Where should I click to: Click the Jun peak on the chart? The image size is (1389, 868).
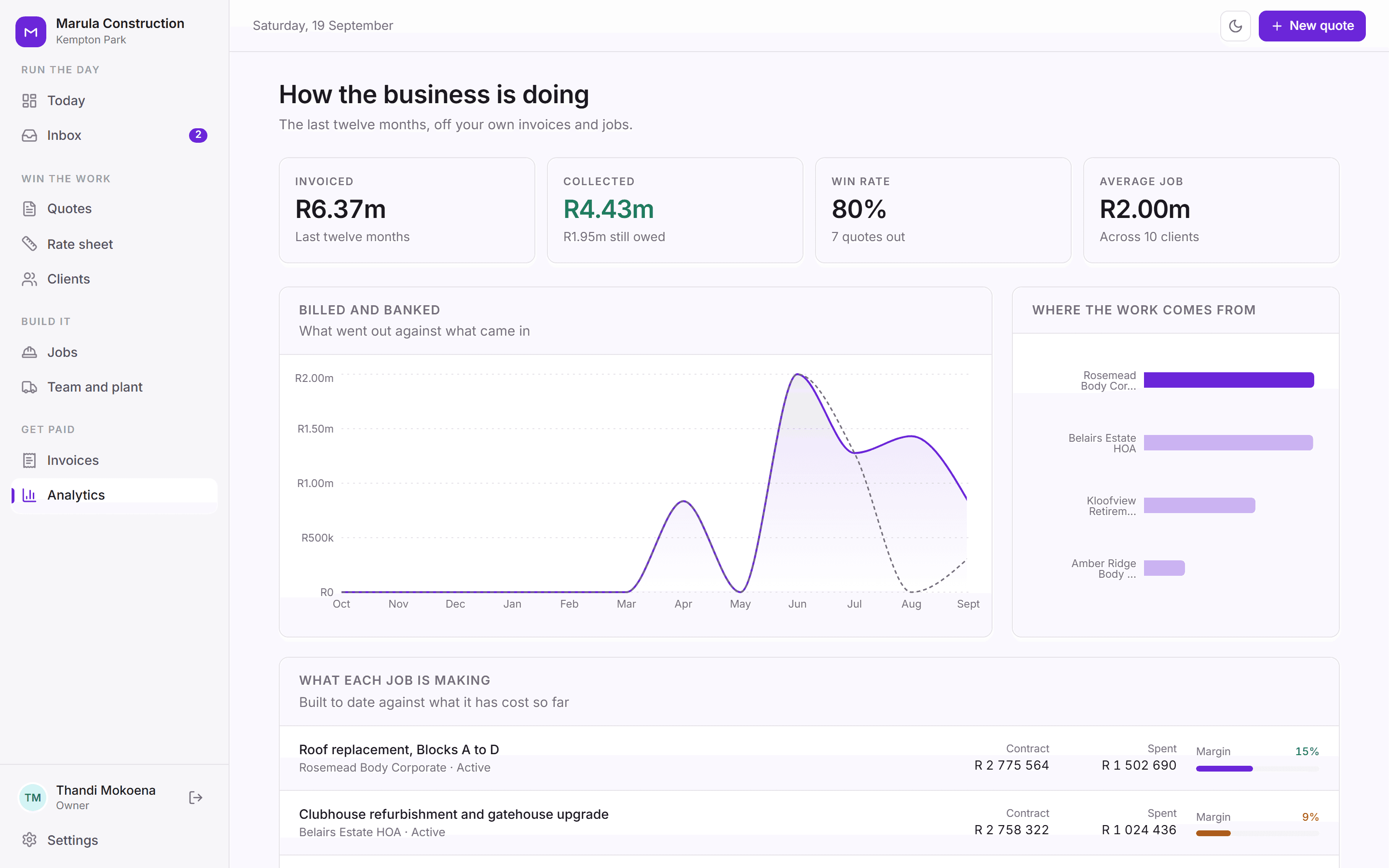pyautogui.click(x=797, y=374)
